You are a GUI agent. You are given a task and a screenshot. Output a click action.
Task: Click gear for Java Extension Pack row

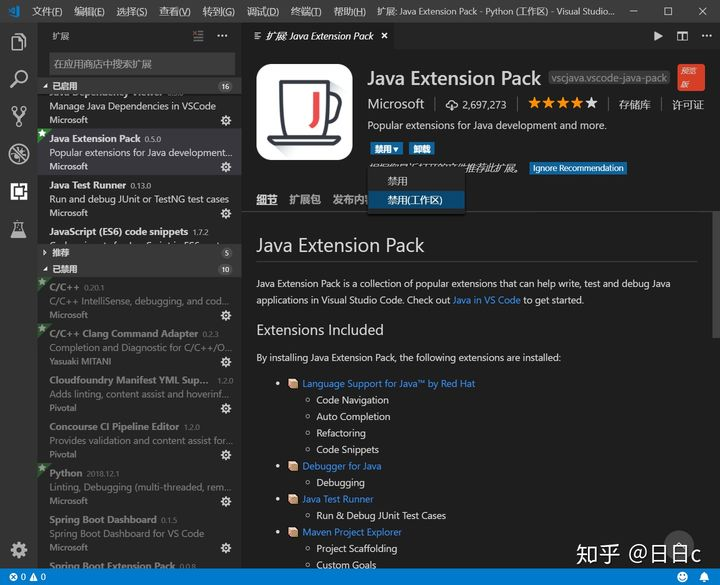[226, 167]
